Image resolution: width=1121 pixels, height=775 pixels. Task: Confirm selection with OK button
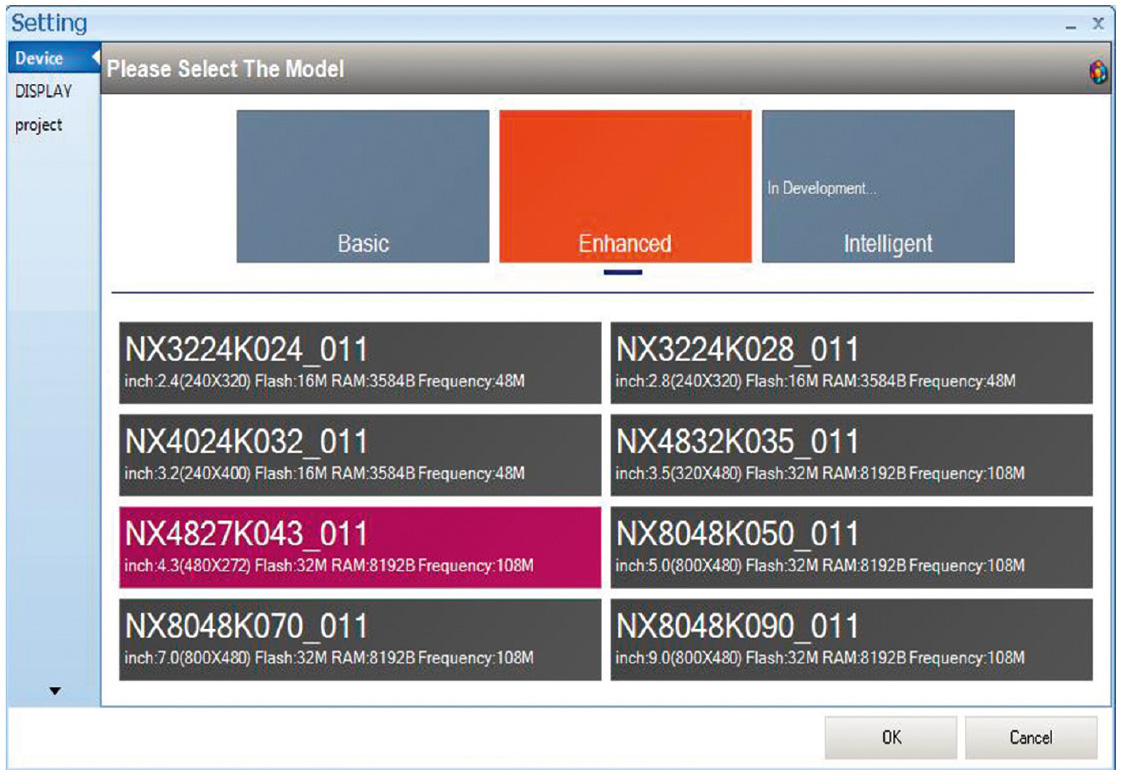click(891, 737)
